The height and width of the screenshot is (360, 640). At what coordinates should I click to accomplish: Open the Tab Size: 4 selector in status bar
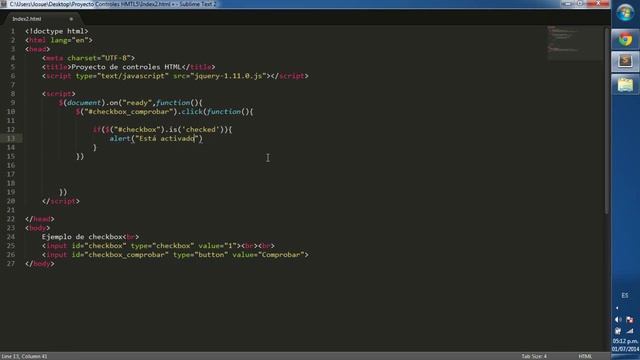(534, 356)
